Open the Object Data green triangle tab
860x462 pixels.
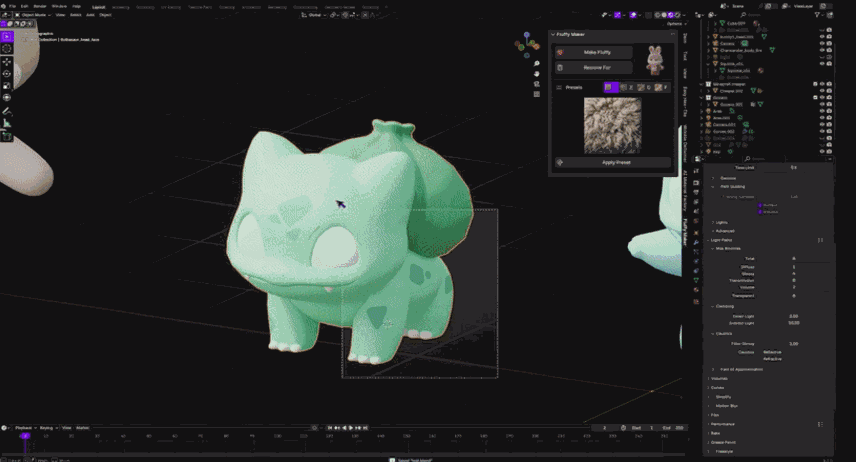[697, 280]
